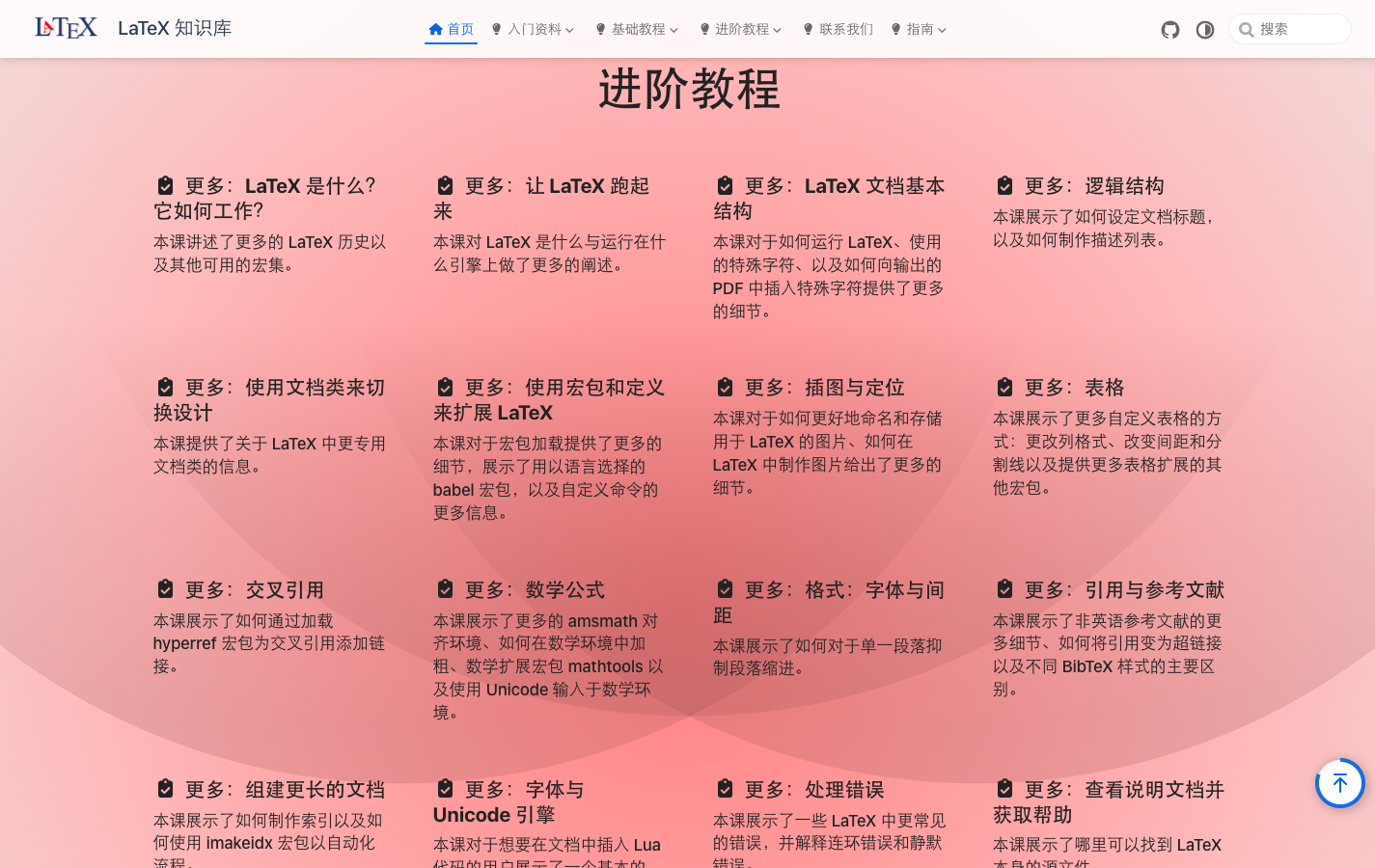Open 更多：引用与参考文献 lesson
This screenshot has height=868, width=1375.
point(1110,589)
